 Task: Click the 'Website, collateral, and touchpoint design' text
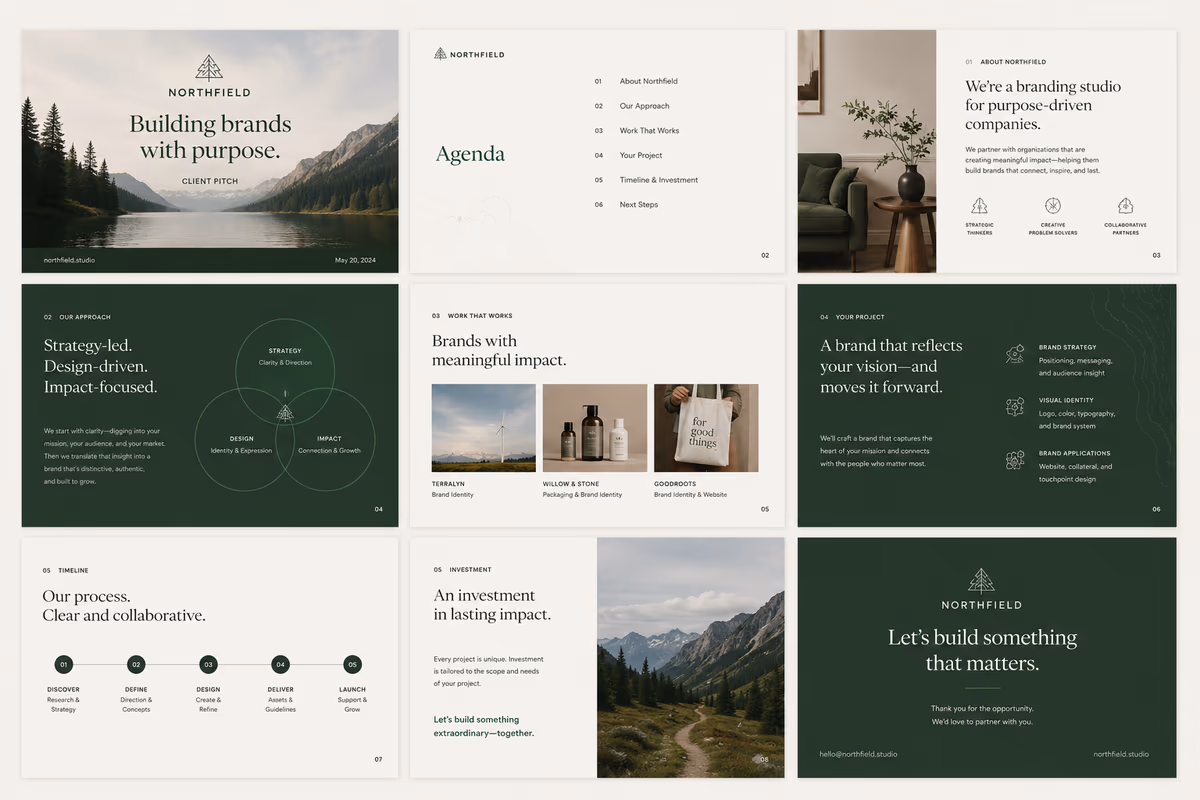(x=1076, y=472)
